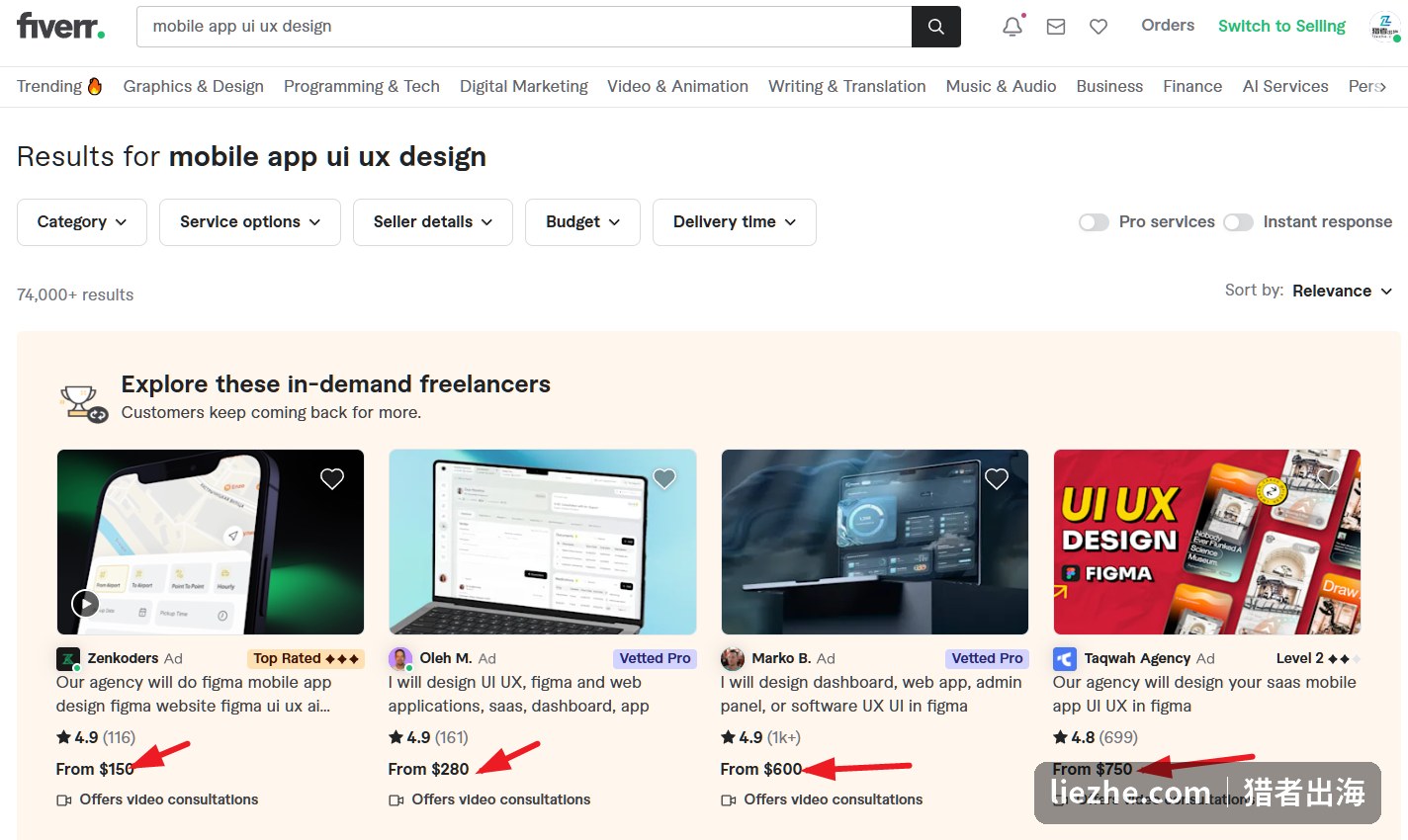Enable the Pro services toggle
The width and height of the screenshot is (1408, 840).
[x=1094, y=222]
